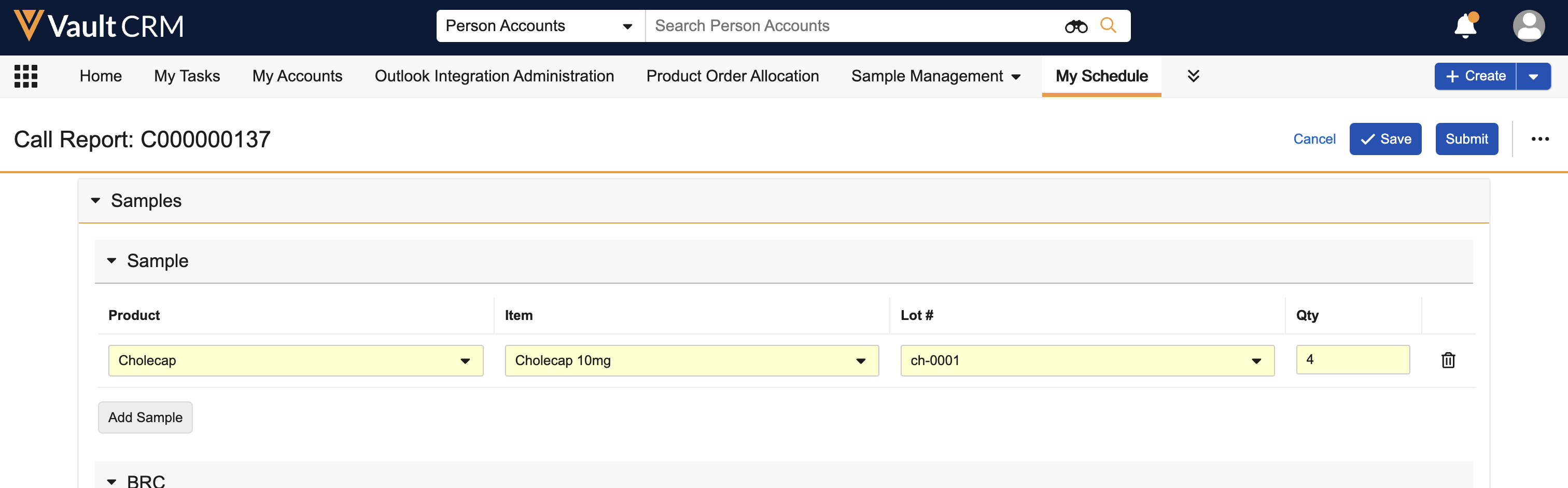Screen dimensions: 1568x488
Task: Click the binoculars advanced search icon
Action: (1075, 26)
